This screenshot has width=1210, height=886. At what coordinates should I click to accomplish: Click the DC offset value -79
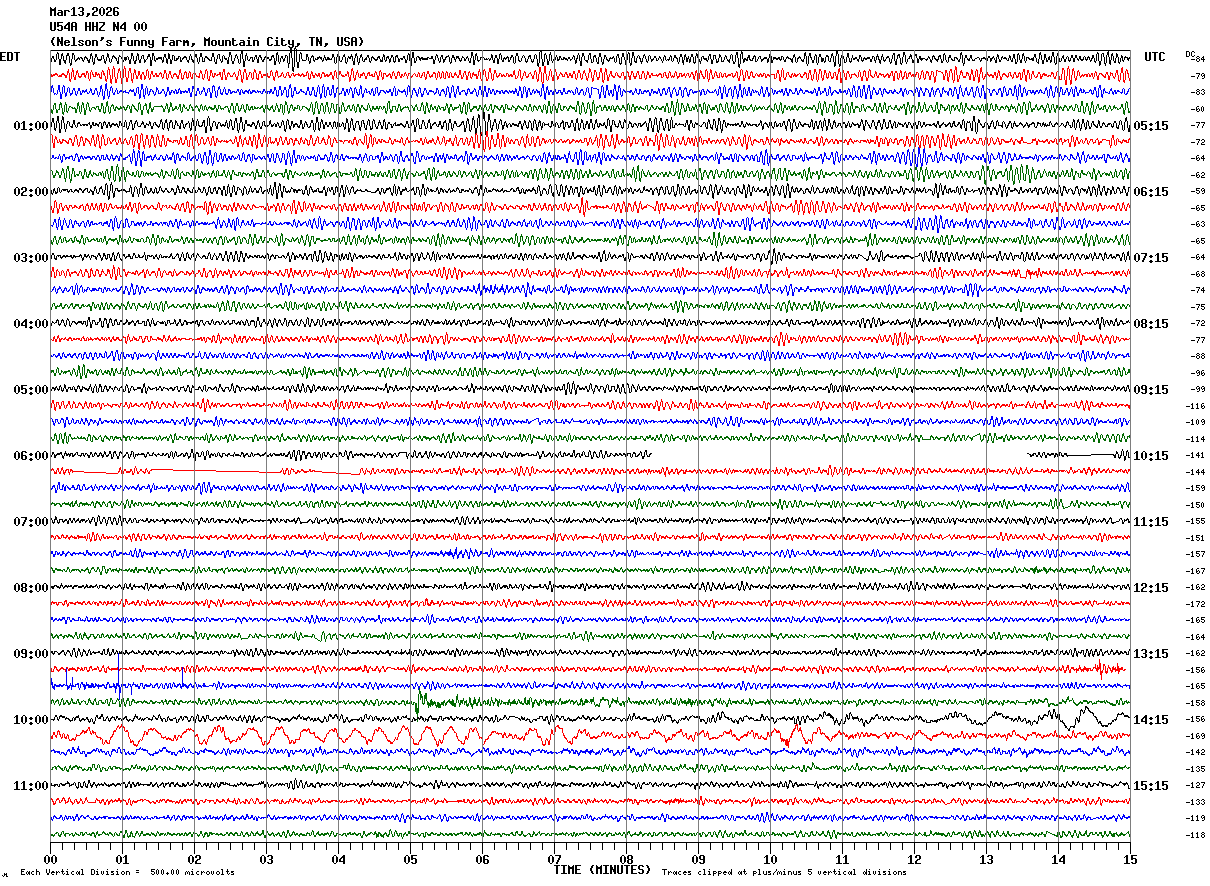1198,76
